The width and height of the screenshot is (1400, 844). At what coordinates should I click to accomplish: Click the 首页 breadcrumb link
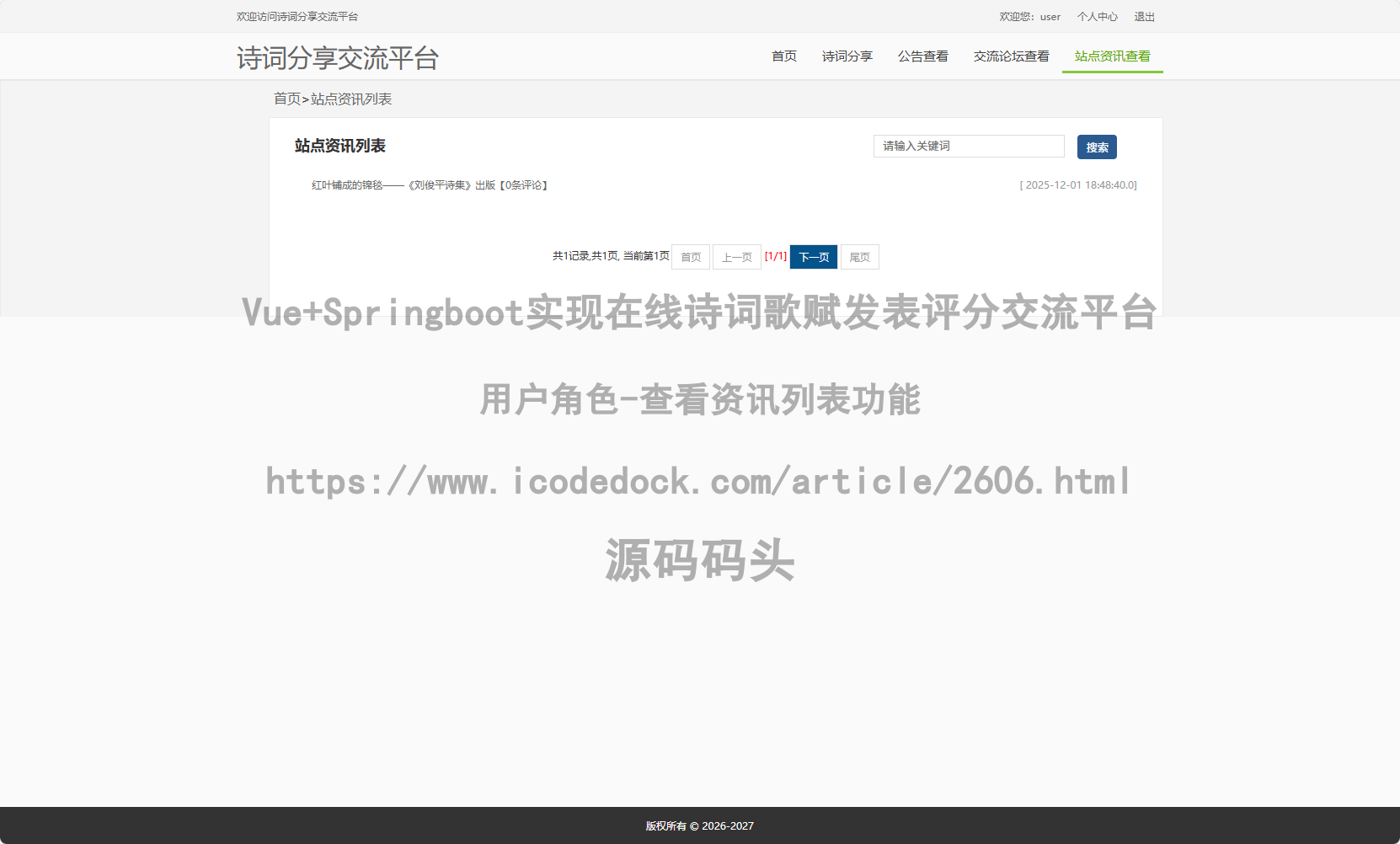[286, 99]
